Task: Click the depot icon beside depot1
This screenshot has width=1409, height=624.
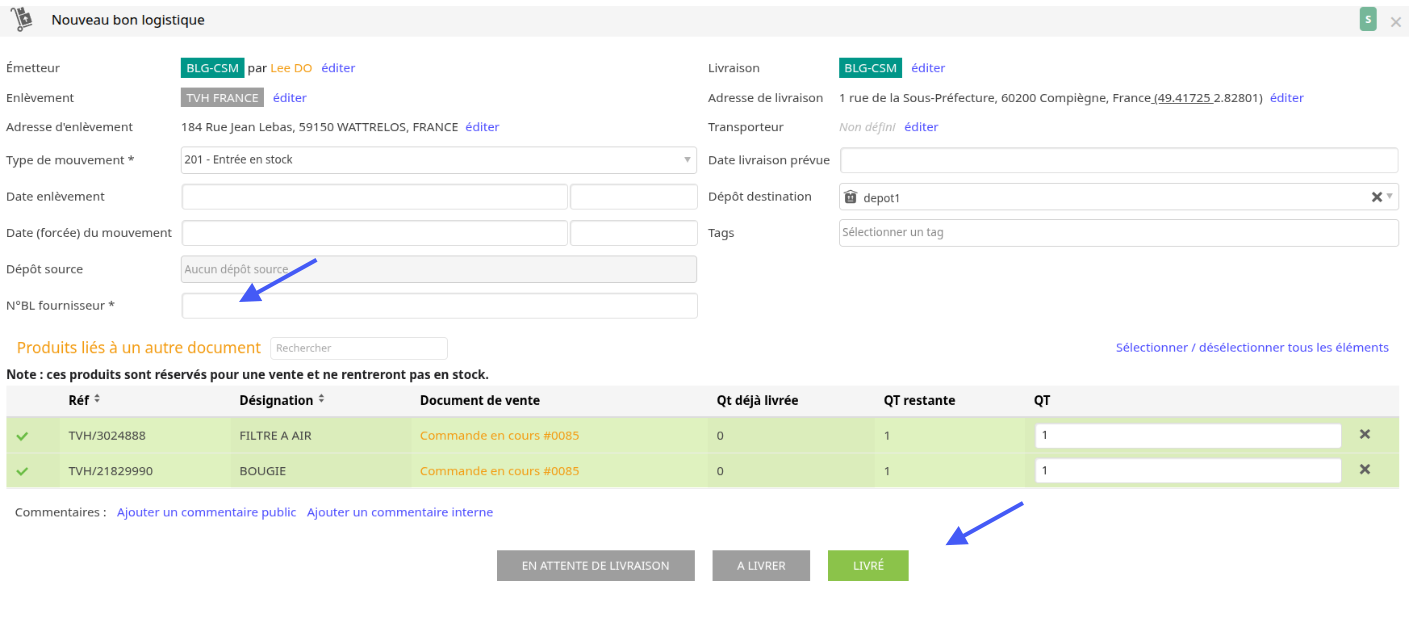Action: (x=850, y=197)
